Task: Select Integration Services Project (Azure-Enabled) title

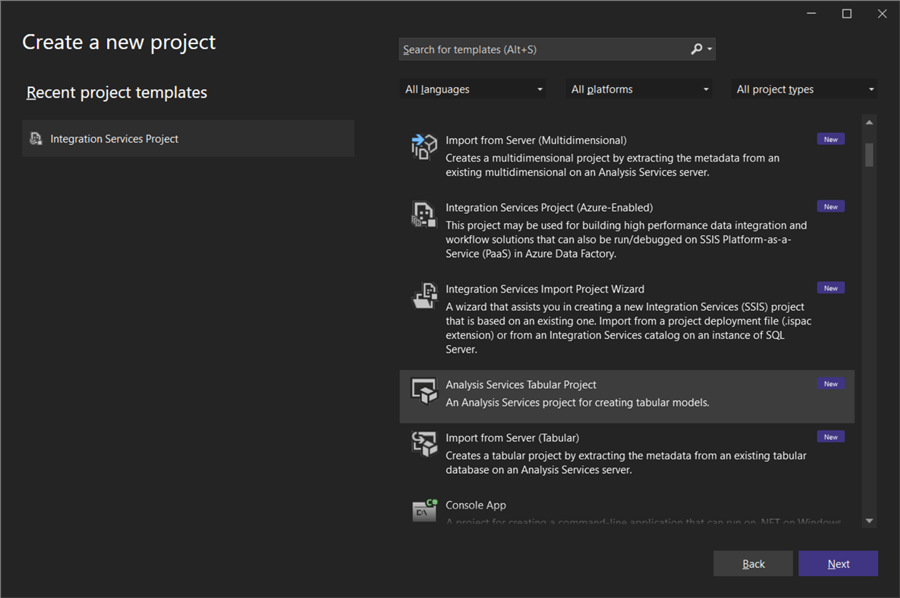Action: coord(549,207)
